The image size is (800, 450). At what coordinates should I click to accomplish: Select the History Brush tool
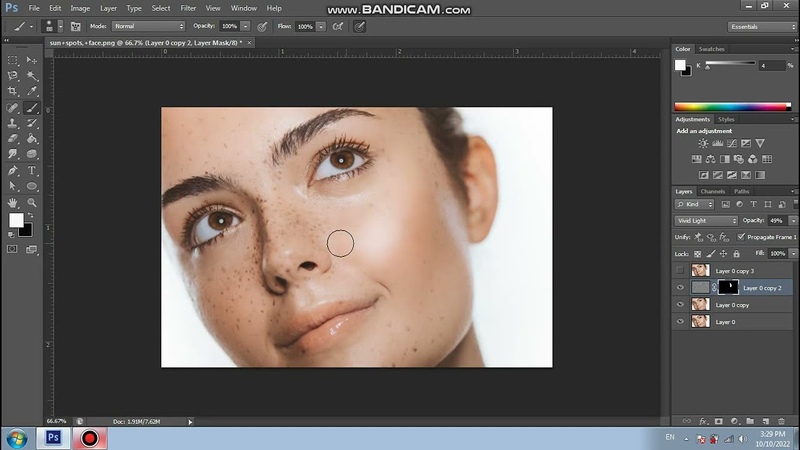[32, 123]
